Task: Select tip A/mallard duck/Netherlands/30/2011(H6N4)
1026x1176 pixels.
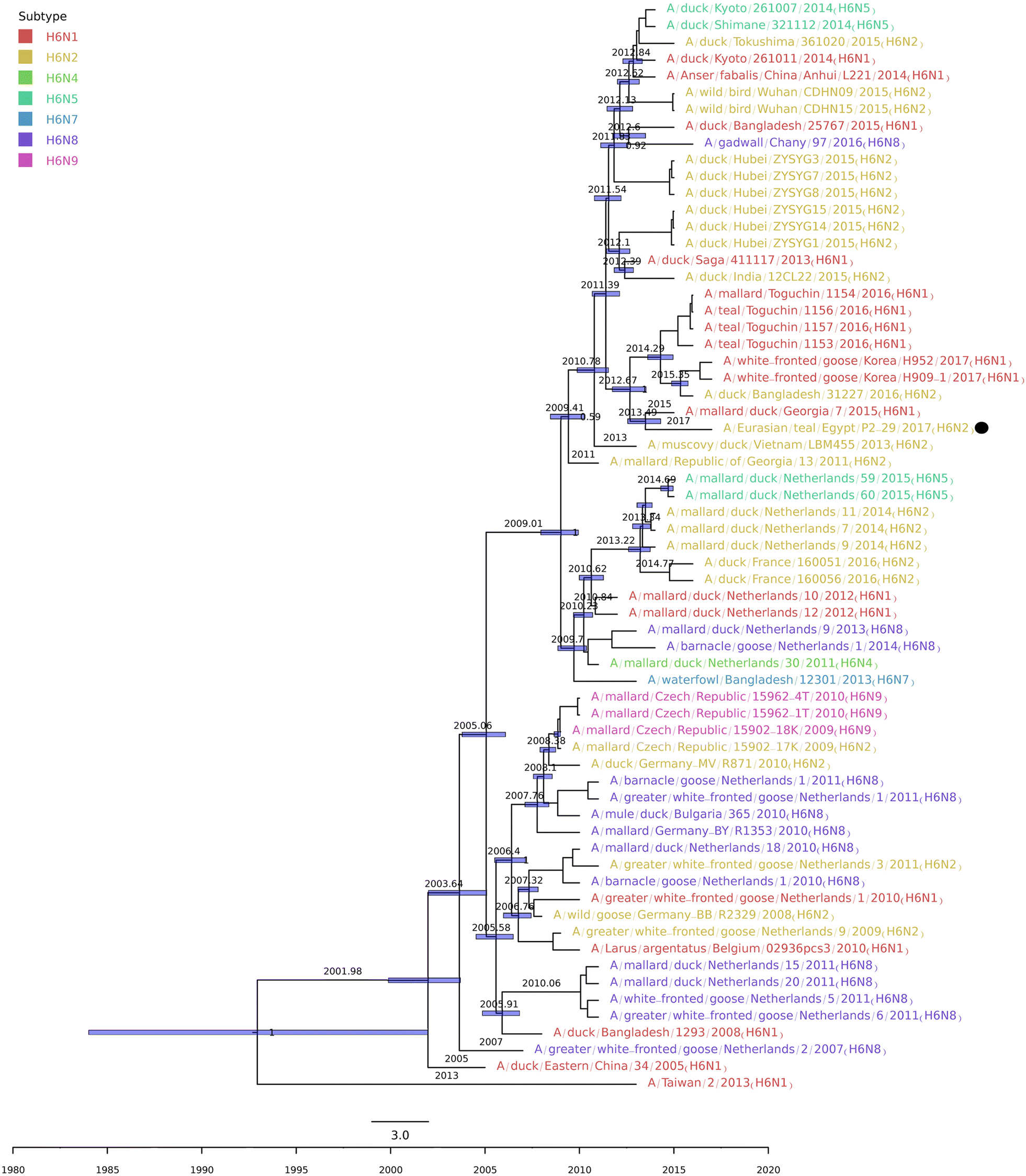Action: pyautogui.click(x=744, y=663)
